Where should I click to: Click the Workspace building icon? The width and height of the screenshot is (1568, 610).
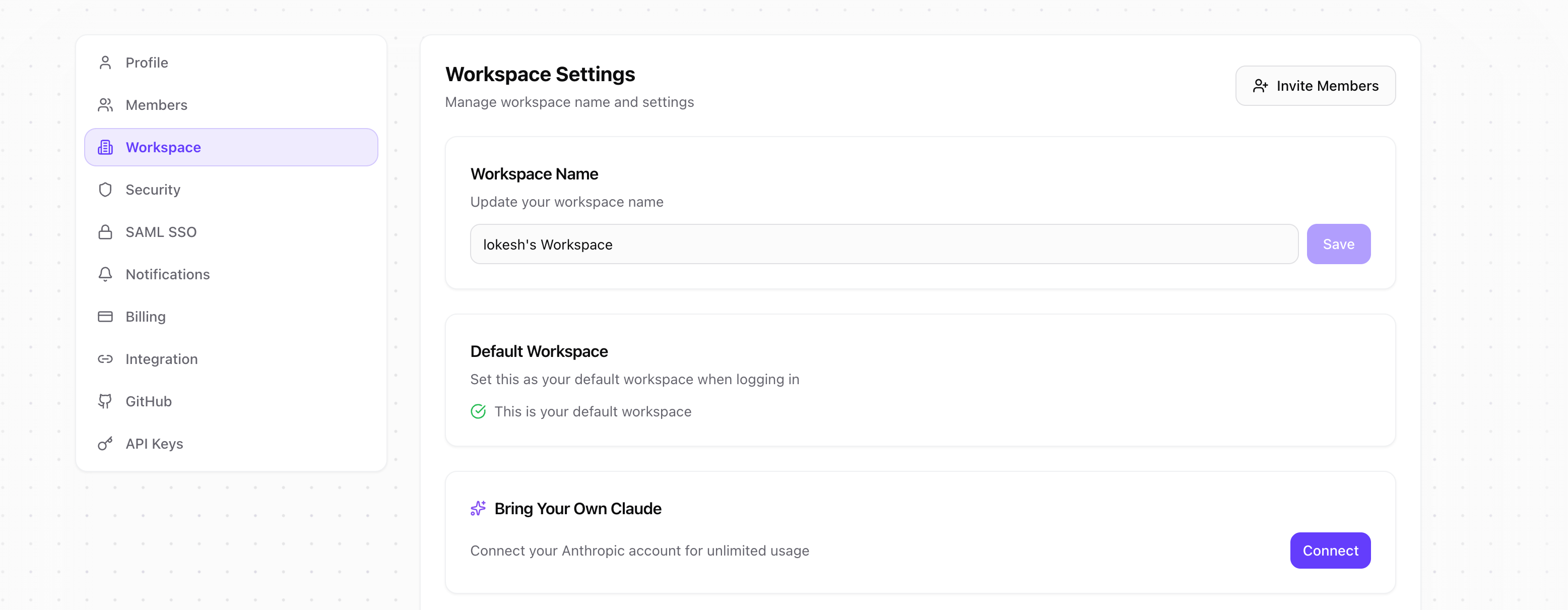pos(105,147)
